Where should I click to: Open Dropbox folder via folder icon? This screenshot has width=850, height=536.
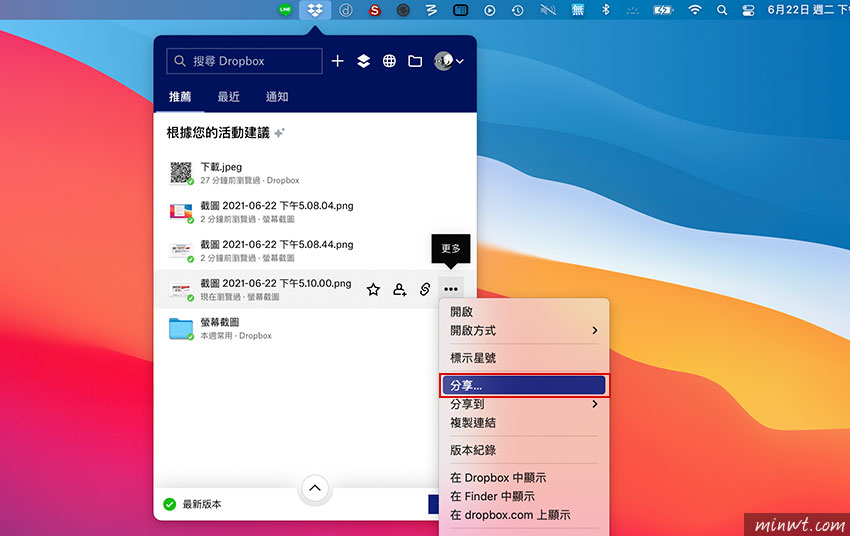[x=415, y=61]
